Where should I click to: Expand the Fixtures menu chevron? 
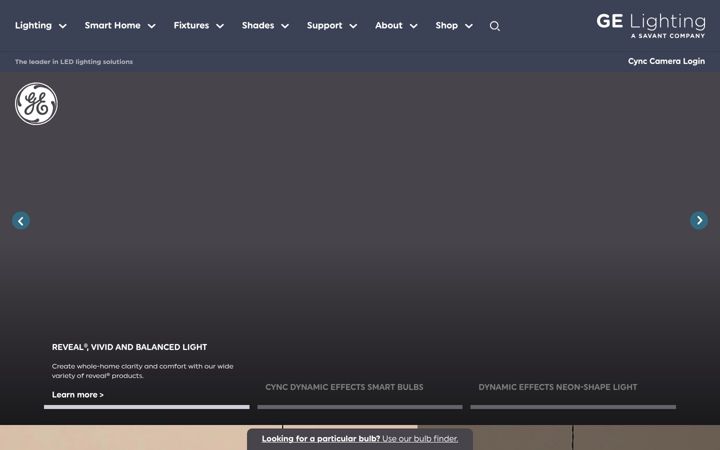tap(220, 26)
